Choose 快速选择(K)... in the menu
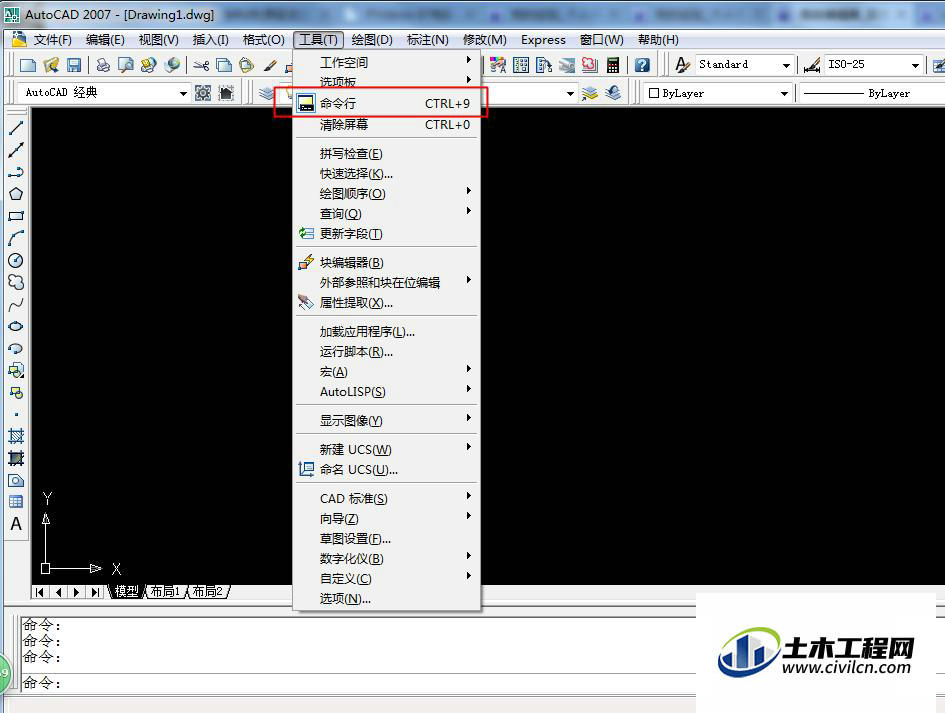Viewport: 945px width, 713px height. click(x=386, y=174)
